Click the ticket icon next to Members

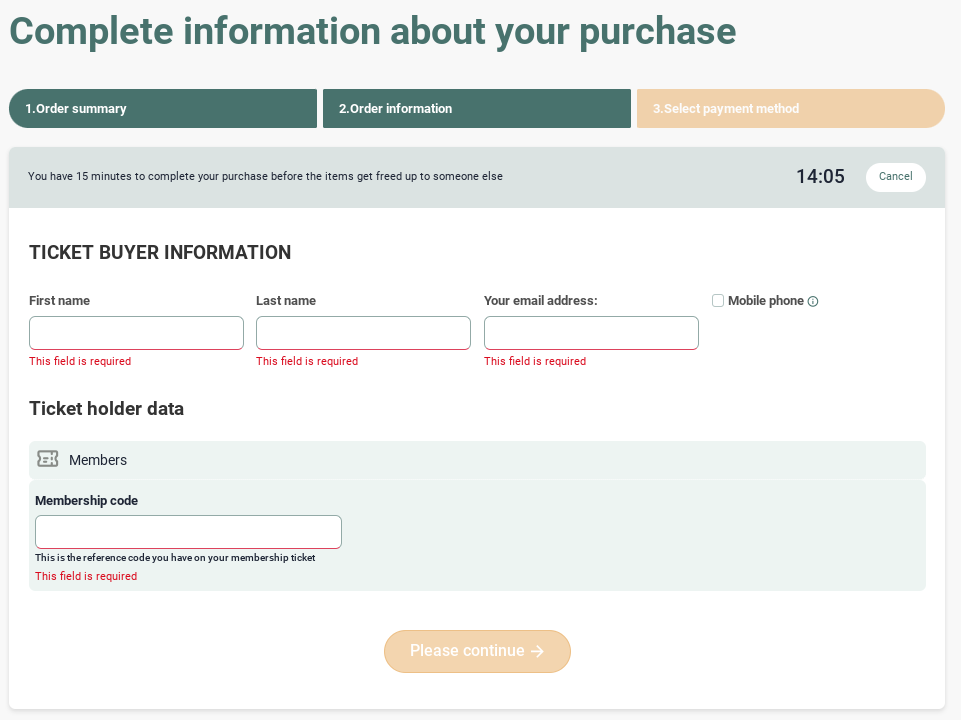(x=47, y=459)
